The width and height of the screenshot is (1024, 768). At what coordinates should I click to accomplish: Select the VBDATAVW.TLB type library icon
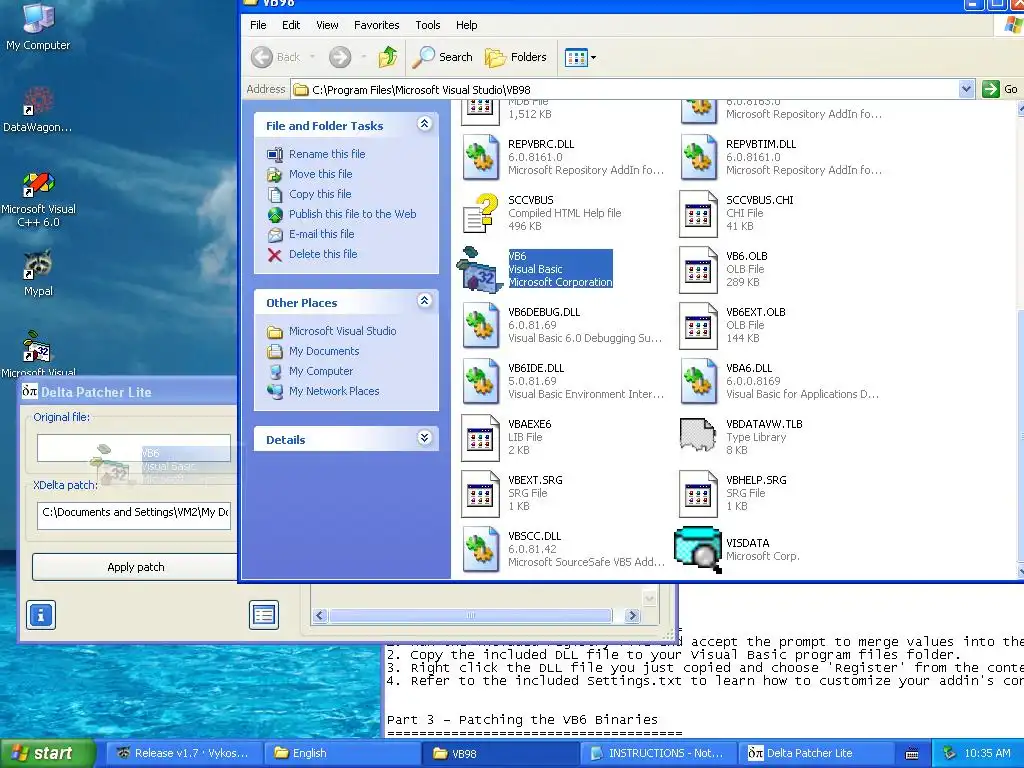coord(698,435)
